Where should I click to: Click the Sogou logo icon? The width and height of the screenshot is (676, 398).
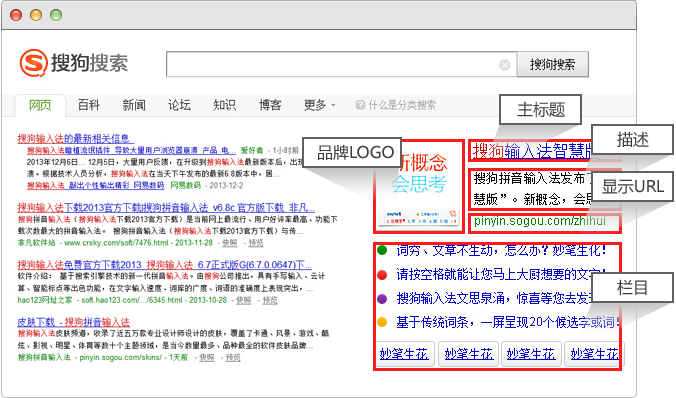[33, 63]
